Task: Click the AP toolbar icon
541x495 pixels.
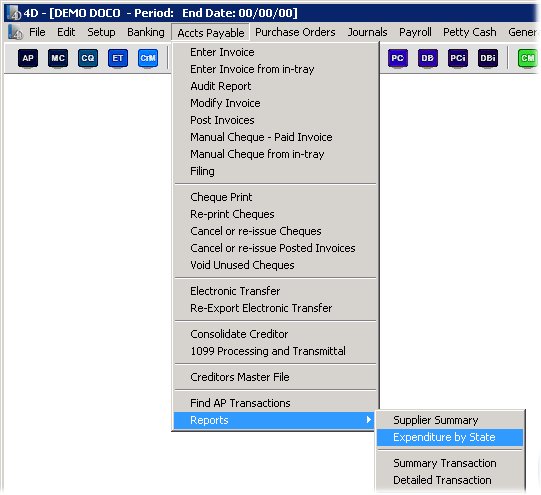Action: [28, 58]
